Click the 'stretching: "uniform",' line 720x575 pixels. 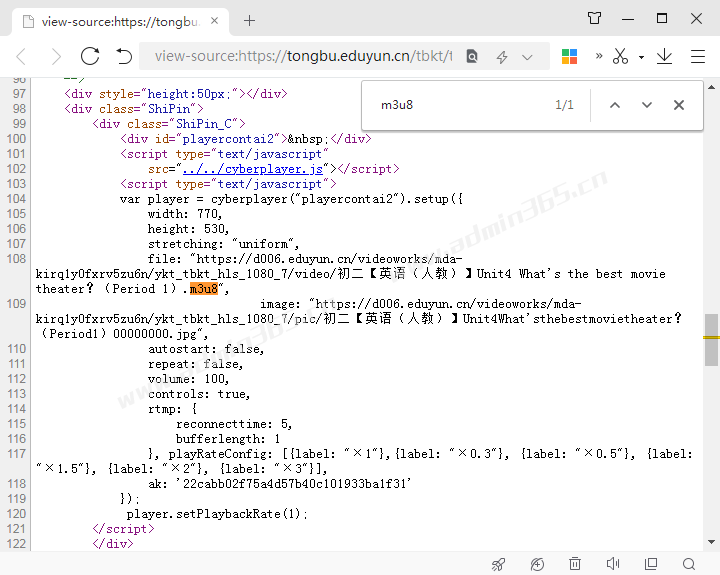(224, 244)
